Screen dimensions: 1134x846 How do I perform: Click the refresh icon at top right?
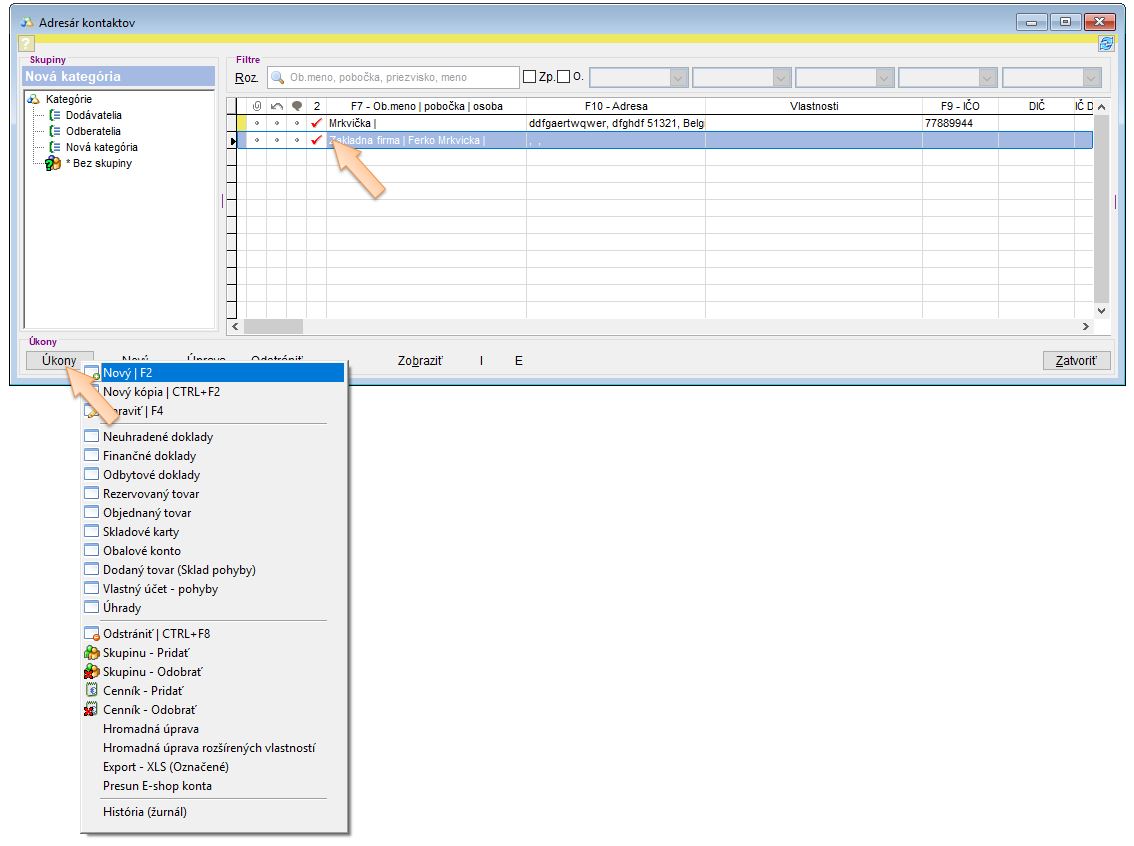[1106, 44]
